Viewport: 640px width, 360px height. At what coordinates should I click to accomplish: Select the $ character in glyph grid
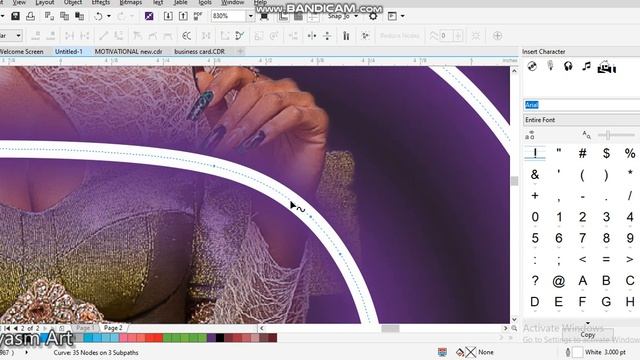tap(606, 153)
